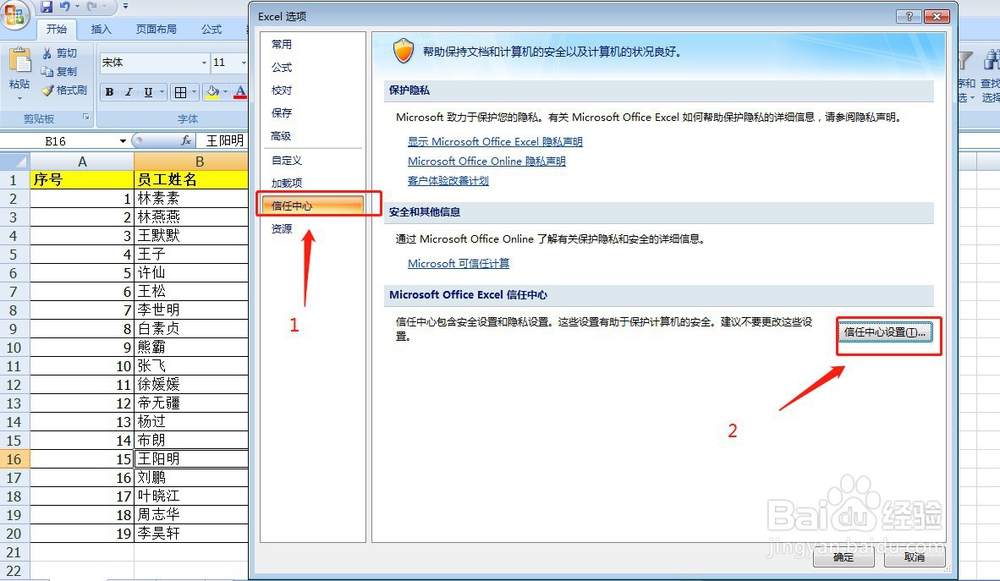1000x581 pixels.
Task: Customize the quick access toolbar
Action: click(126, 7)
